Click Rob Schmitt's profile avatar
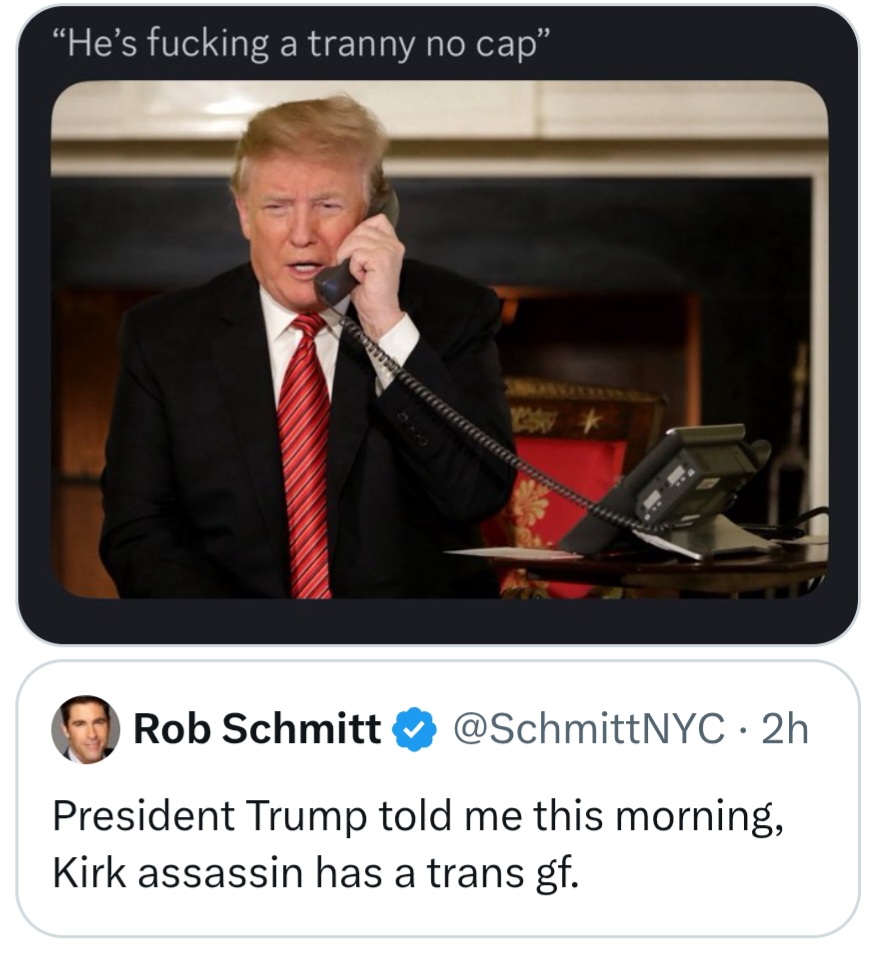 [86, 730]
